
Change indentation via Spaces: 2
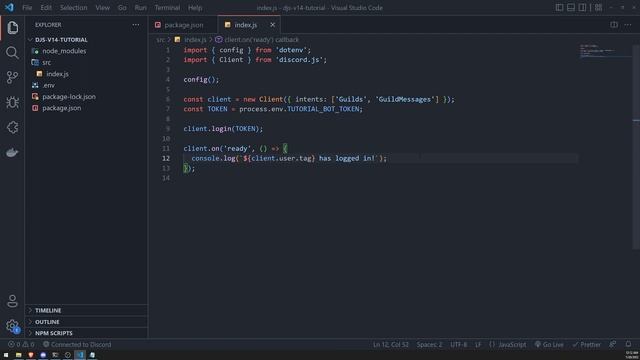pyautogui.click(x=429, y=344)
